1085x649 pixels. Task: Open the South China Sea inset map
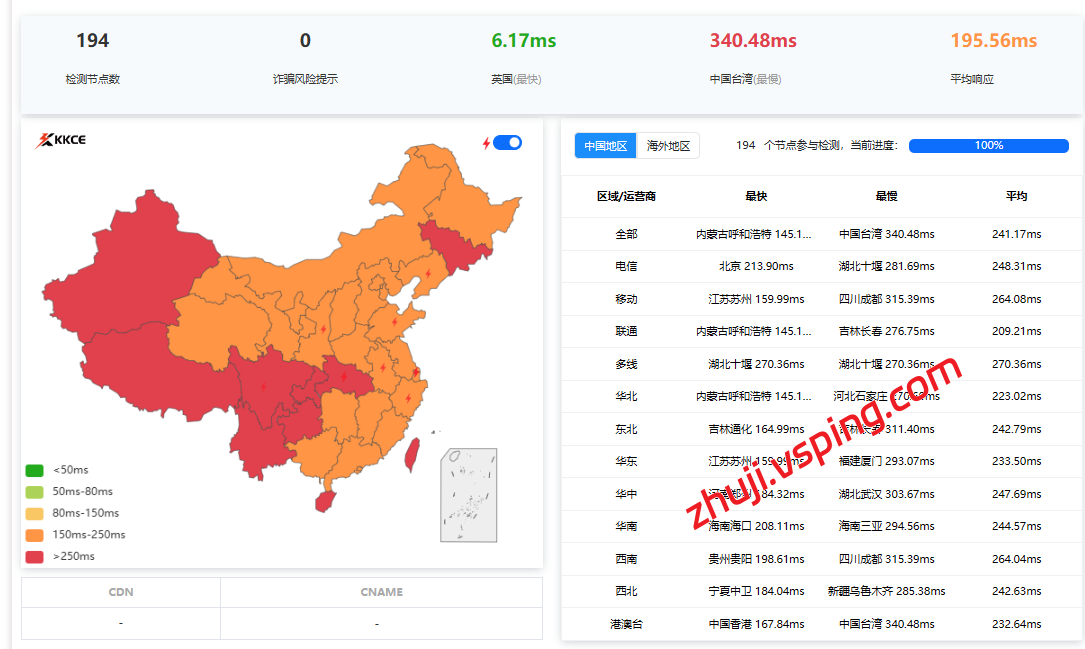click(468, 495)
